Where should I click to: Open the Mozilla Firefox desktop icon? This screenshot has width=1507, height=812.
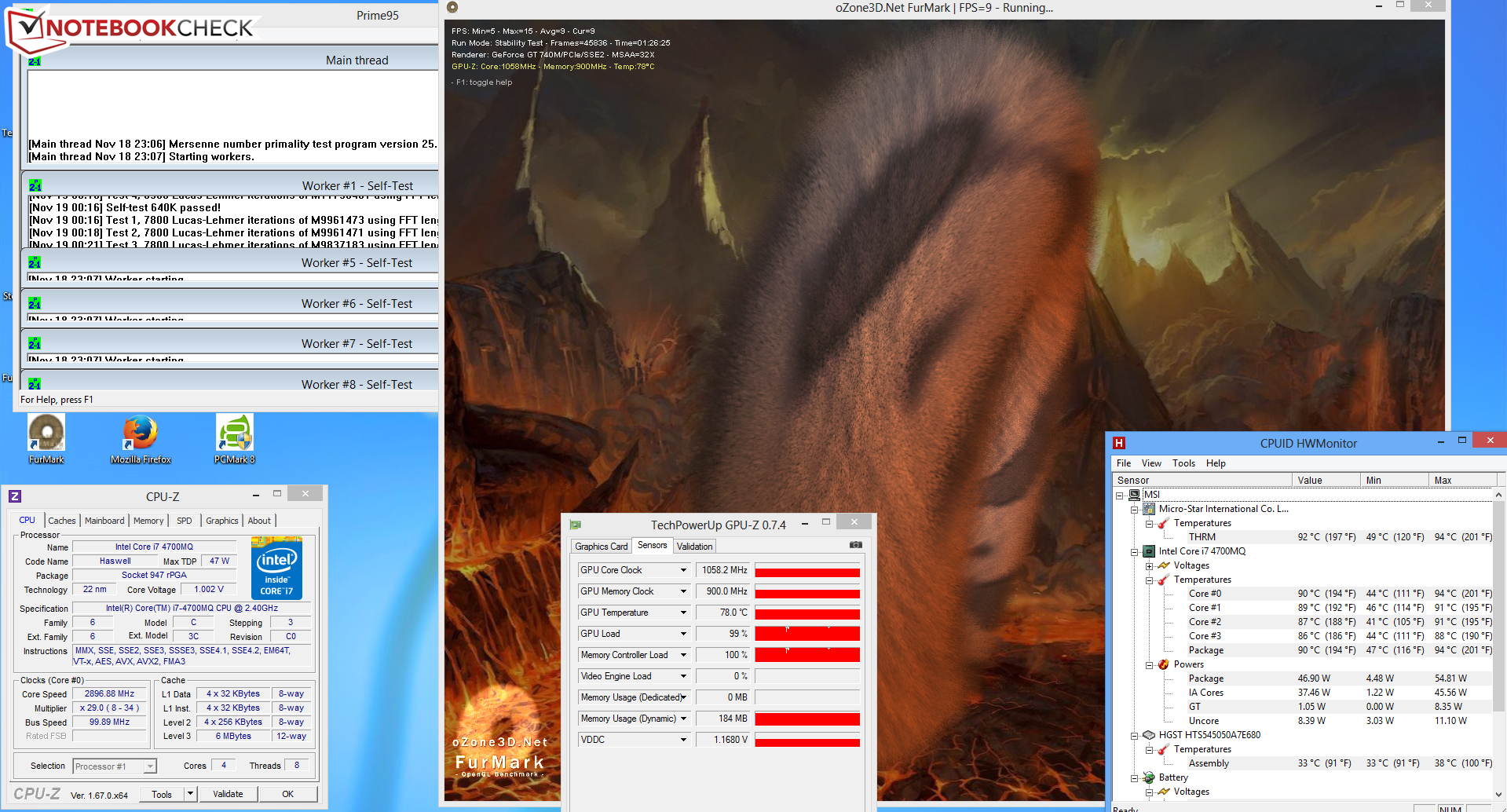(x=141, y=433)
